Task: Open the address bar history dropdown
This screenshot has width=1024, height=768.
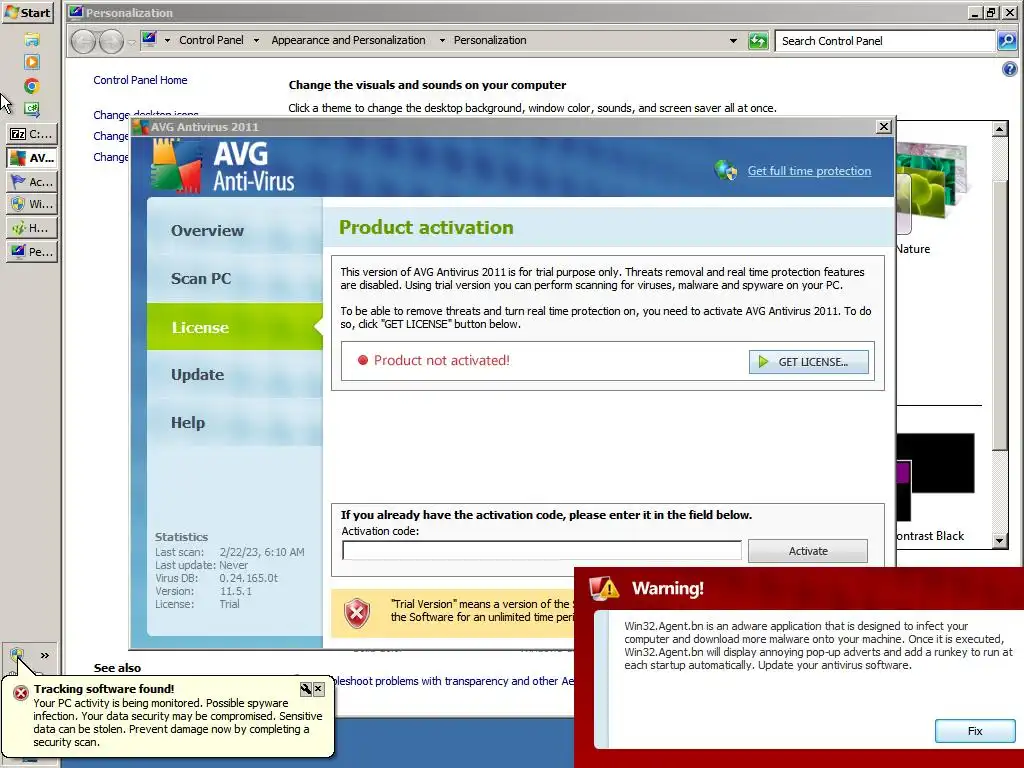Action: (x=733, y=40)
